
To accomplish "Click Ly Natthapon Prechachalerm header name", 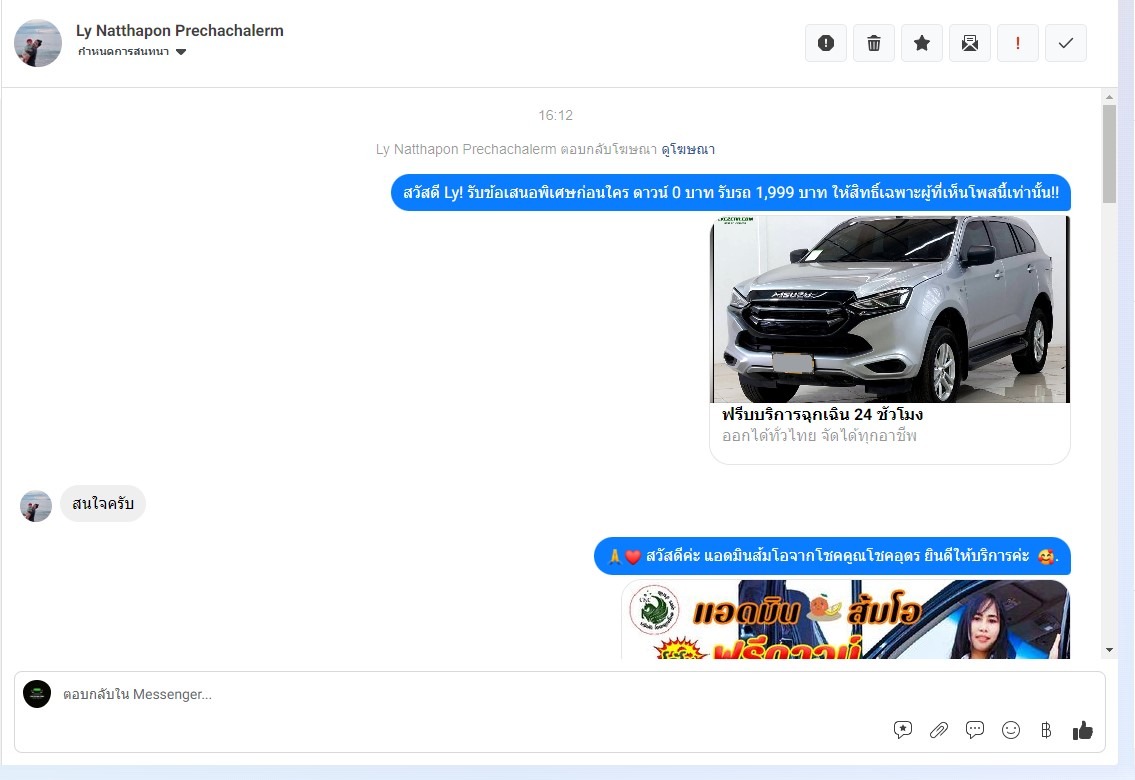I will pos(180,30).
